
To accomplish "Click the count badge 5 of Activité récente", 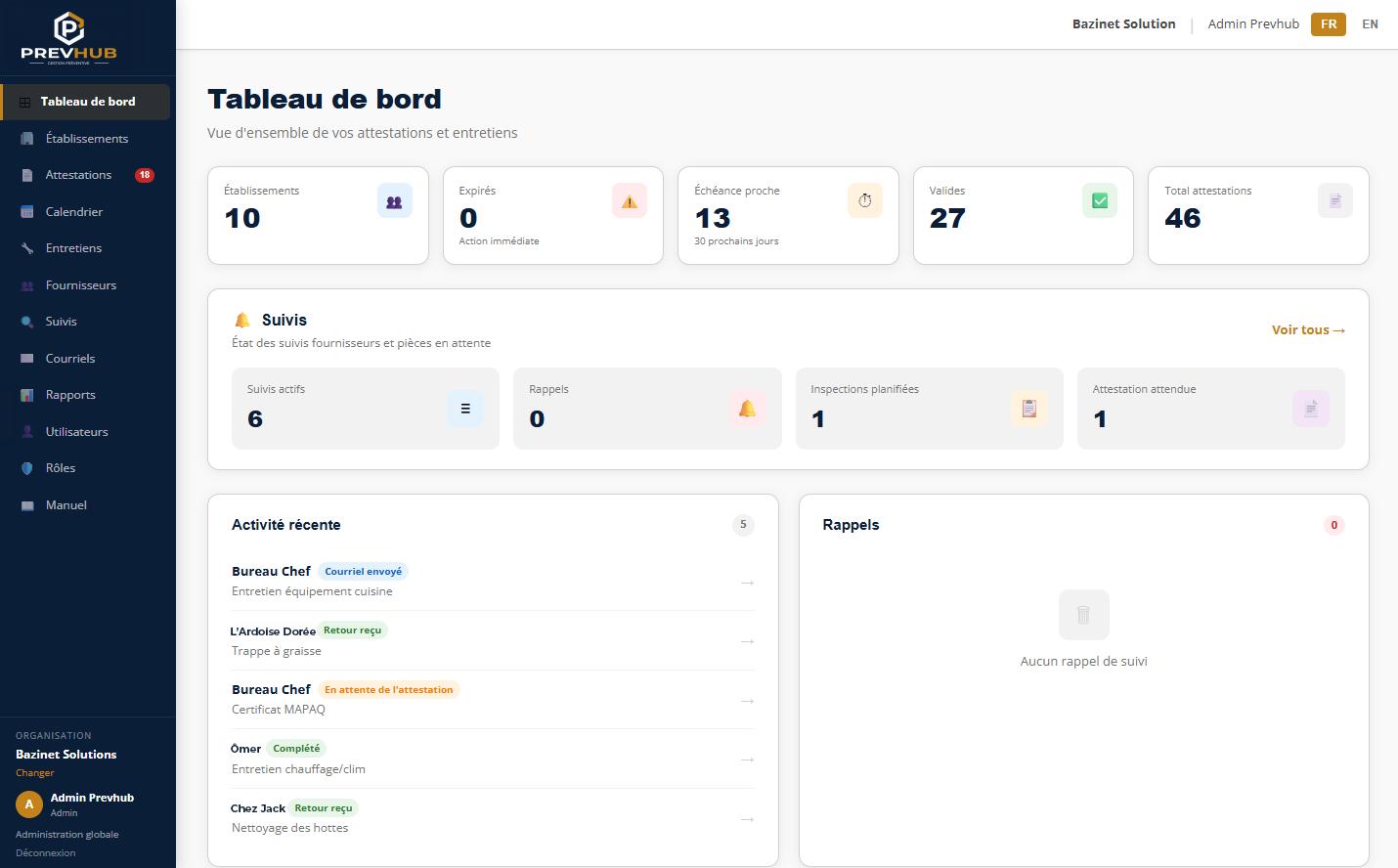I will [743, 525].
